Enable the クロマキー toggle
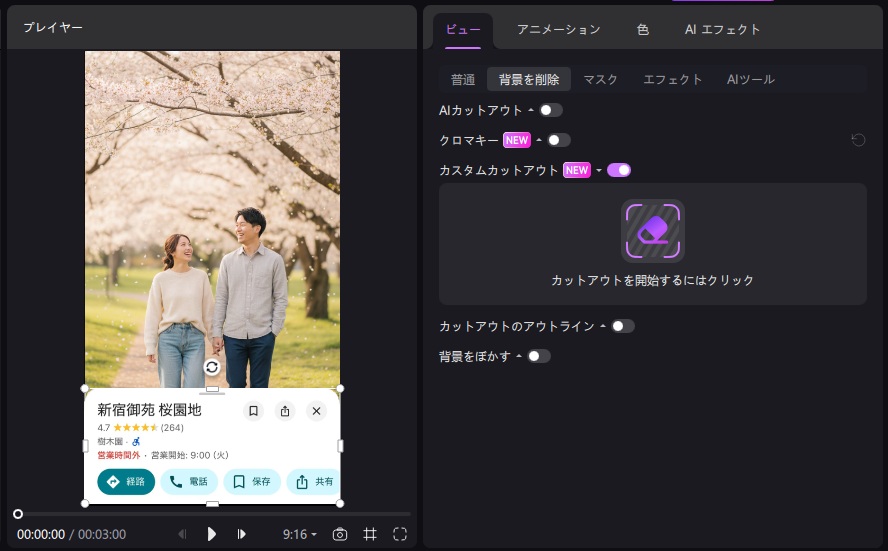 558,140
